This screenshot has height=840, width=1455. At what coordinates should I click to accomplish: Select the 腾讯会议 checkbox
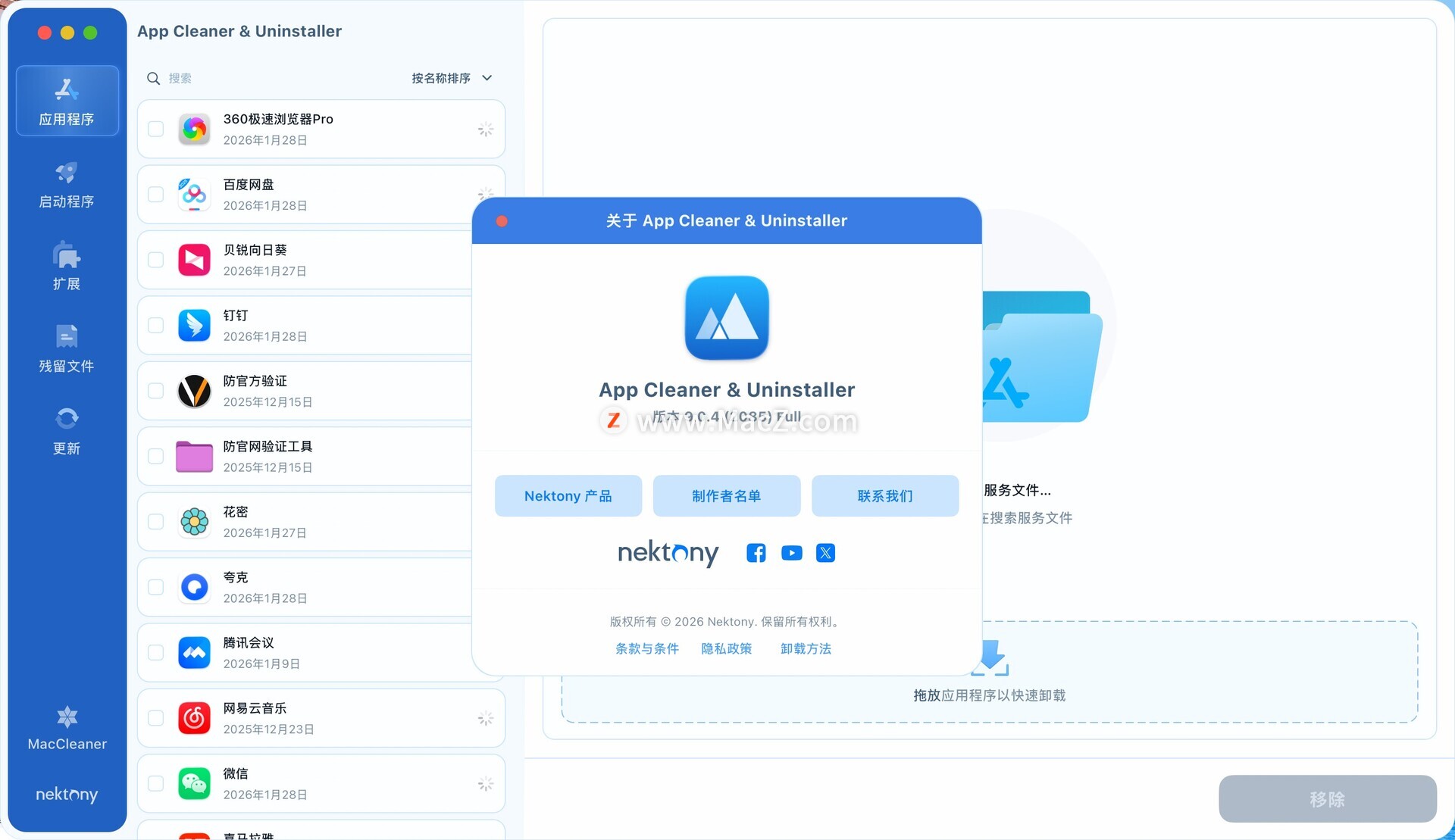point(156,653)
